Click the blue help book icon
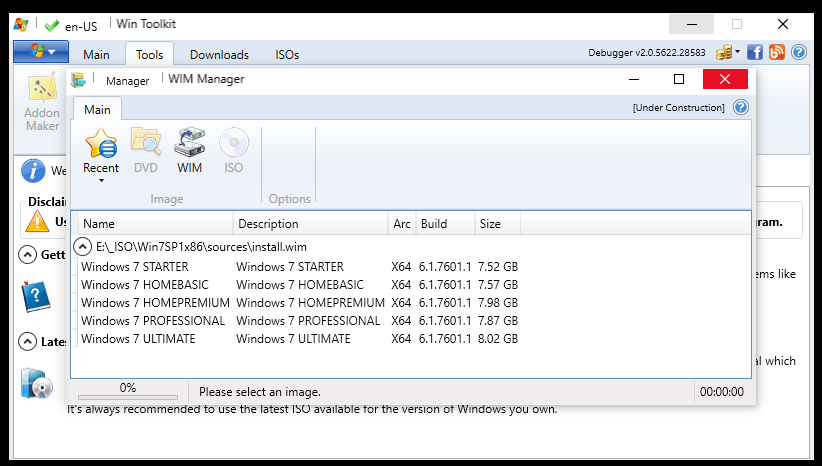This screenshot has width=822, height=466. point(36,297)
